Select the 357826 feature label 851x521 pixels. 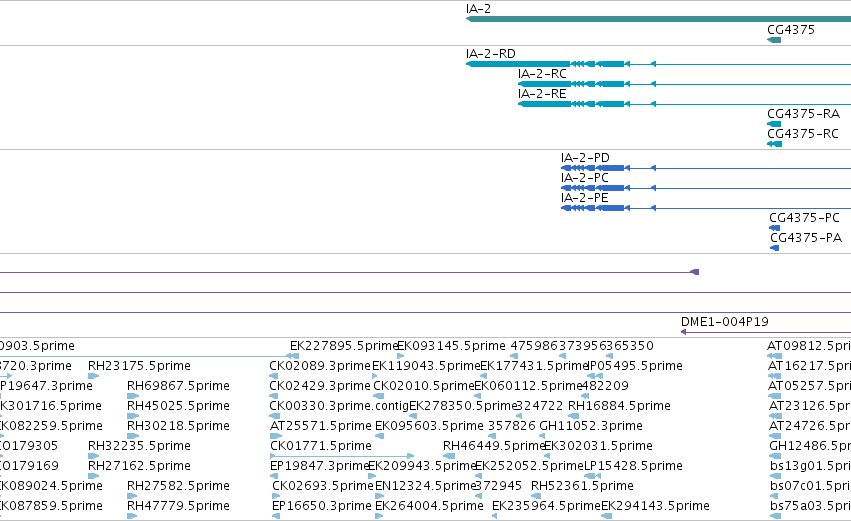[x=511, y=426]
